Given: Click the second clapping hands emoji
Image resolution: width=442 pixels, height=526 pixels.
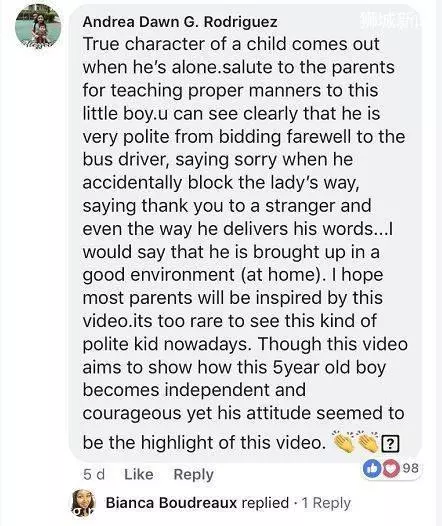Looking at the screenshot, I should pos(368,441).
